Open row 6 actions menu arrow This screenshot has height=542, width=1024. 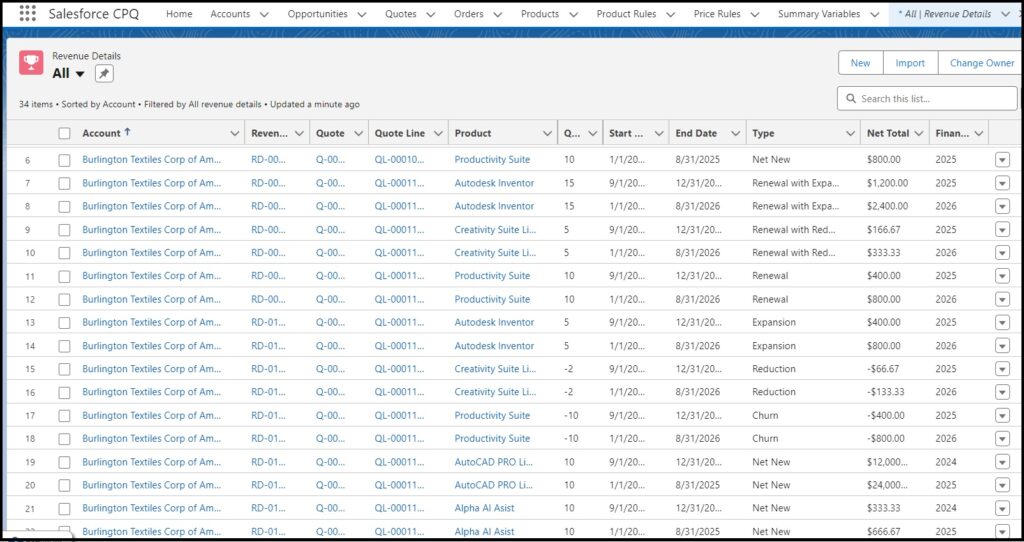pyautogui.click(x=1002, y=160)
